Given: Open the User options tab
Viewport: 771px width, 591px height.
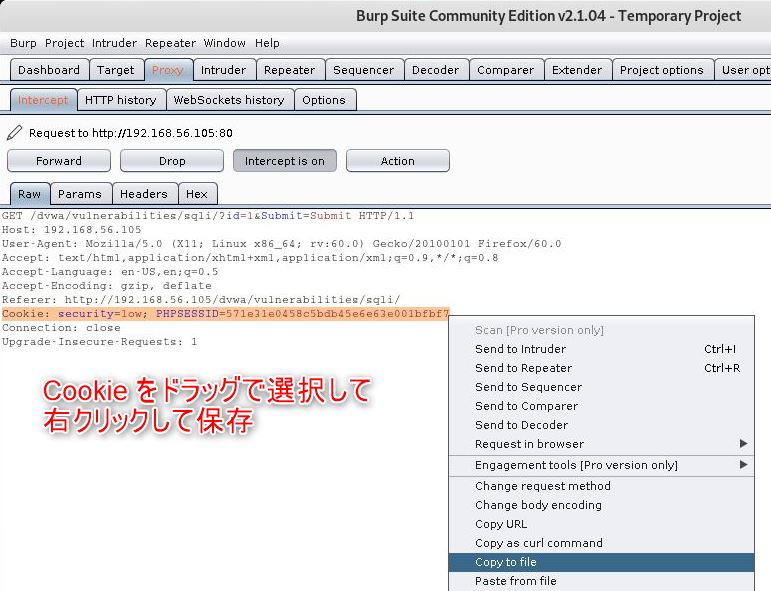Looking at the screenshot, I should 744,70.
